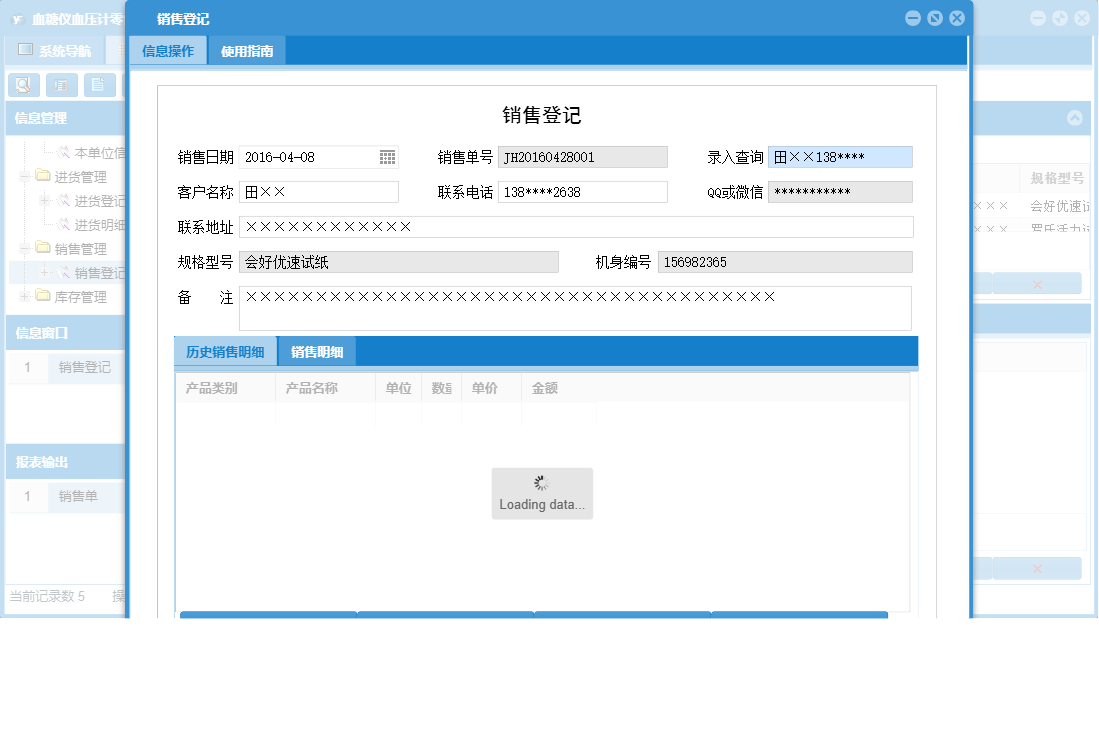Expand the 库存管理 branch
The image size is (1099, 745).
[23, 296]
